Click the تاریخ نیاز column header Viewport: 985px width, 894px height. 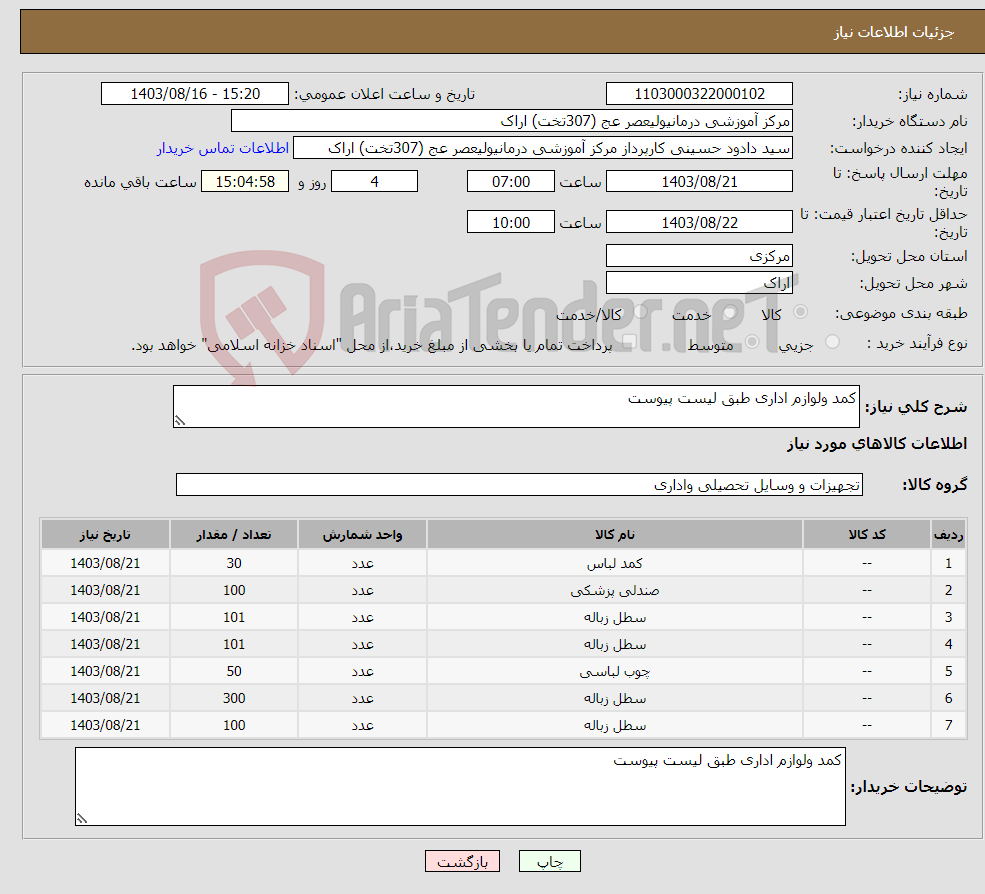(x=105, y=535)
